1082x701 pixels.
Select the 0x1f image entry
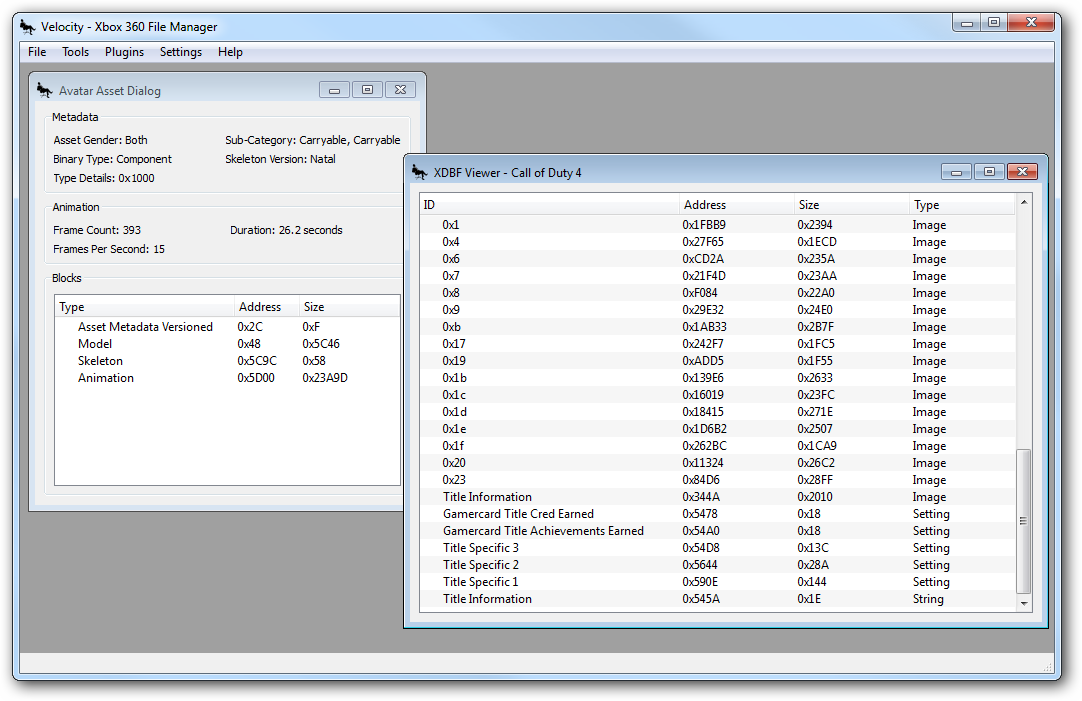718,446
